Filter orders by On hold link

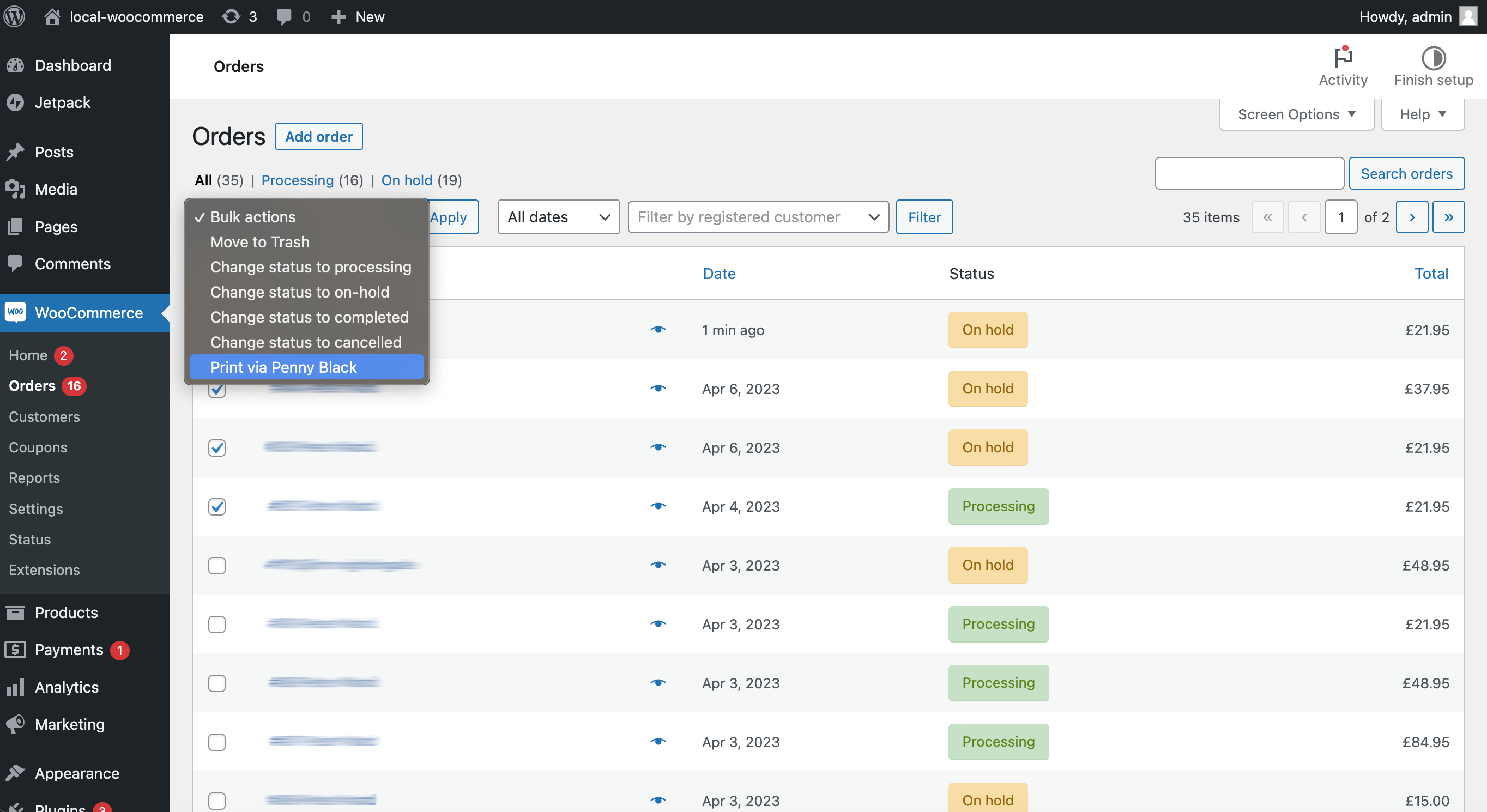point(407,180)
